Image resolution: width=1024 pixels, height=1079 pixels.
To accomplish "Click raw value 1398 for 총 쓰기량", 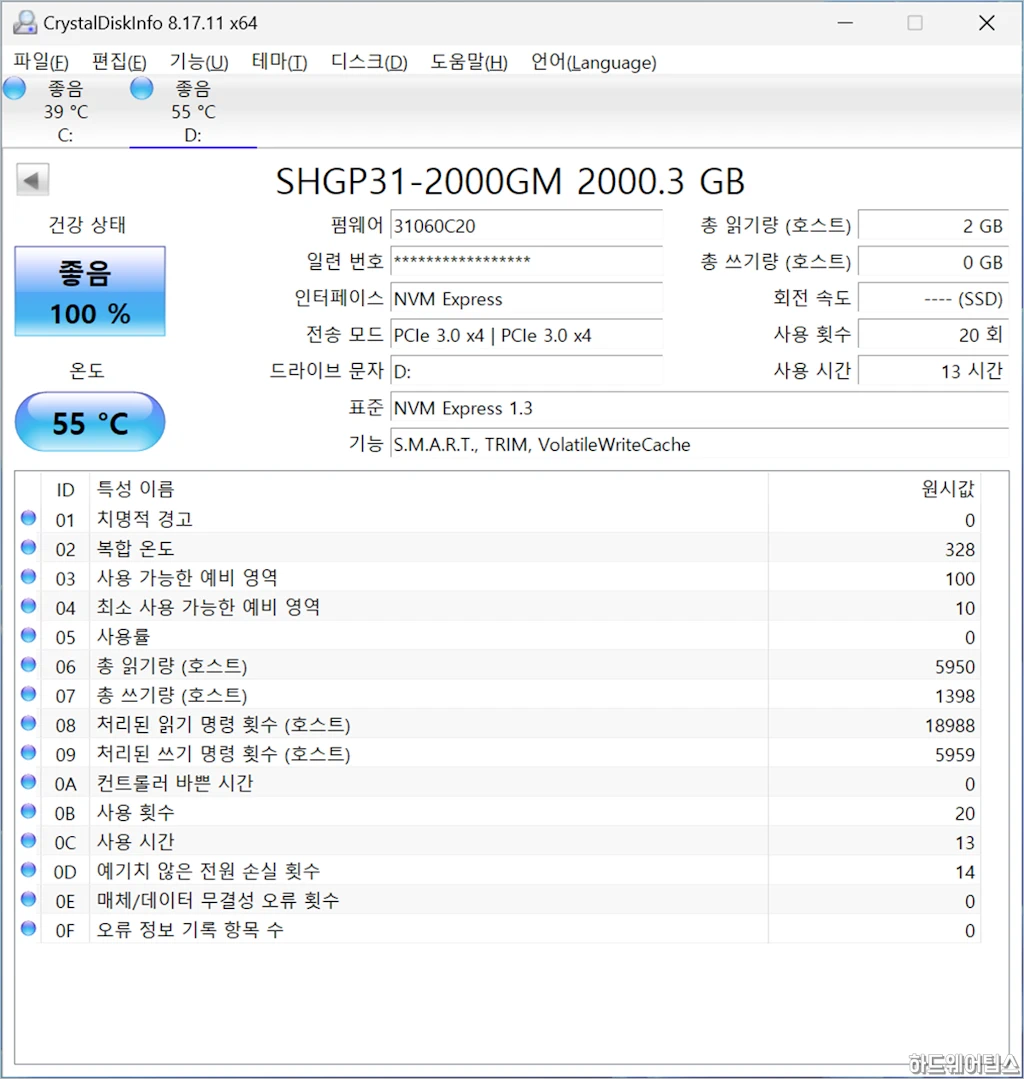I will [x=954, y=696].
